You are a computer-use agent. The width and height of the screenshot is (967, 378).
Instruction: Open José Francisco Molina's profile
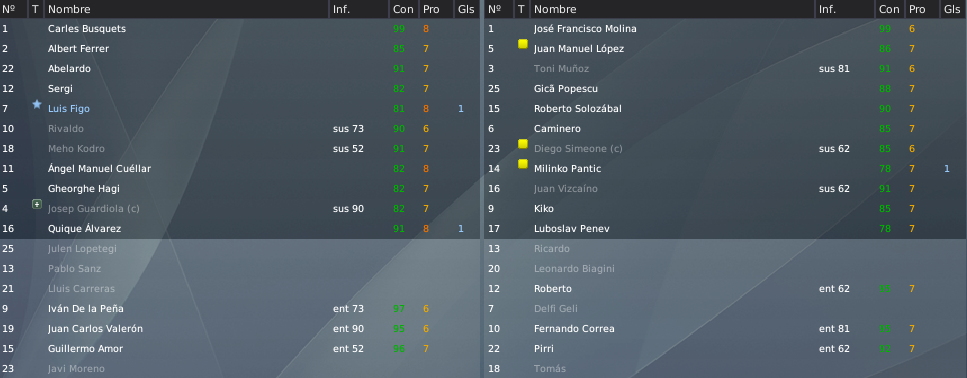(585, 29)
